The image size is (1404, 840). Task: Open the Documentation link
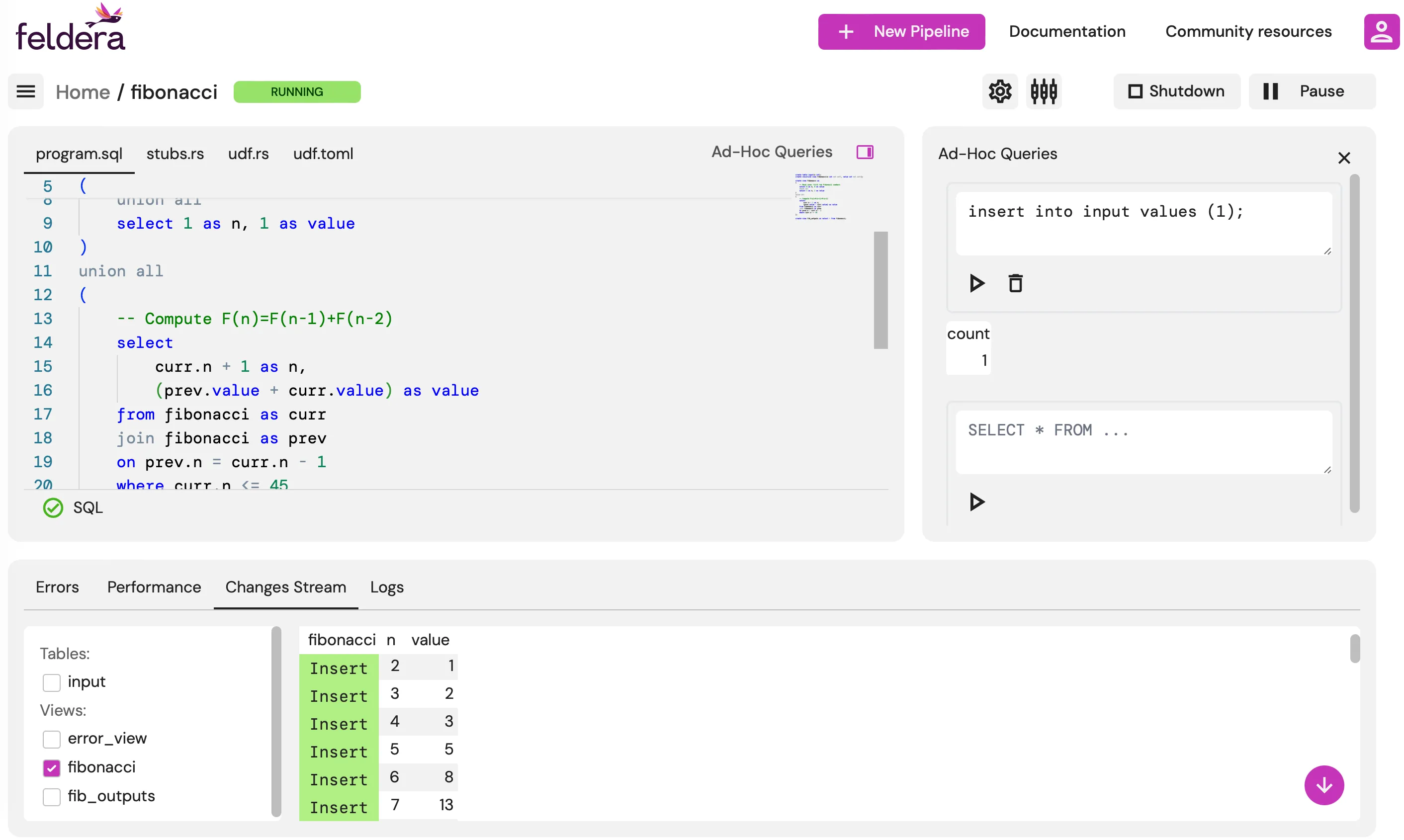click(x=1067, y=32)
